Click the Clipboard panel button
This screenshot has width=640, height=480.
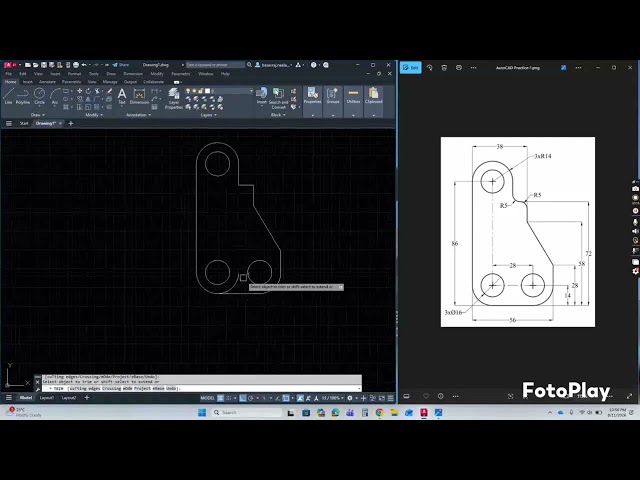tap(373, 98)
